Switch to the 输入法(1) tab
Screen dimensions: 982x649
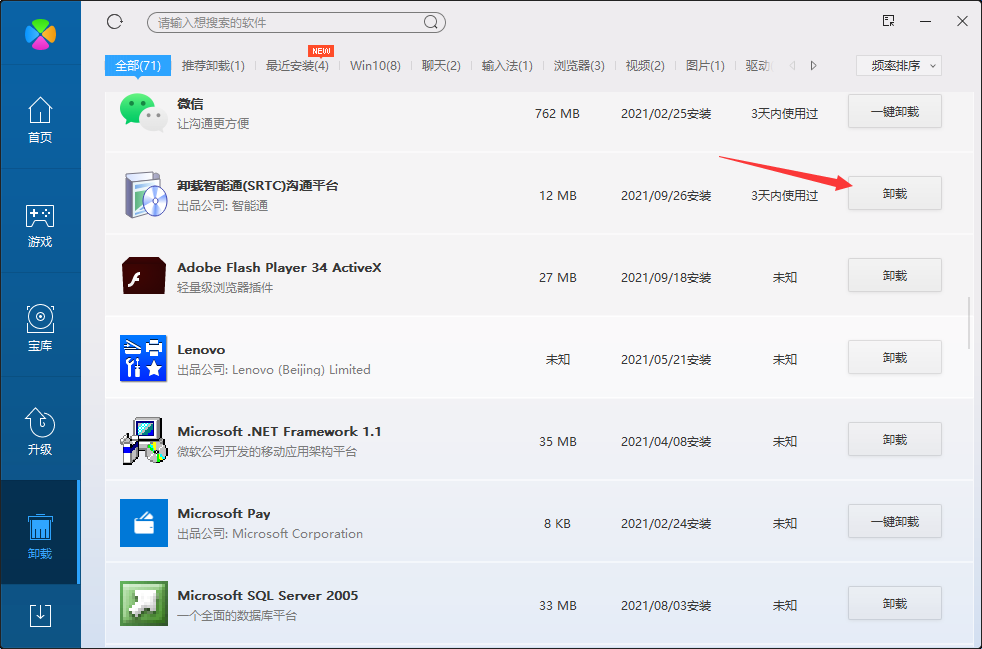(507, 65)
